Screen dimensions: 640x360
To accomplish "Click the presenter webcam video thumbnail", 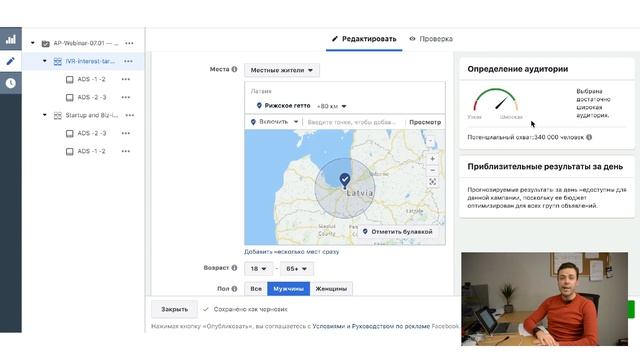I will tap(544, 299).
